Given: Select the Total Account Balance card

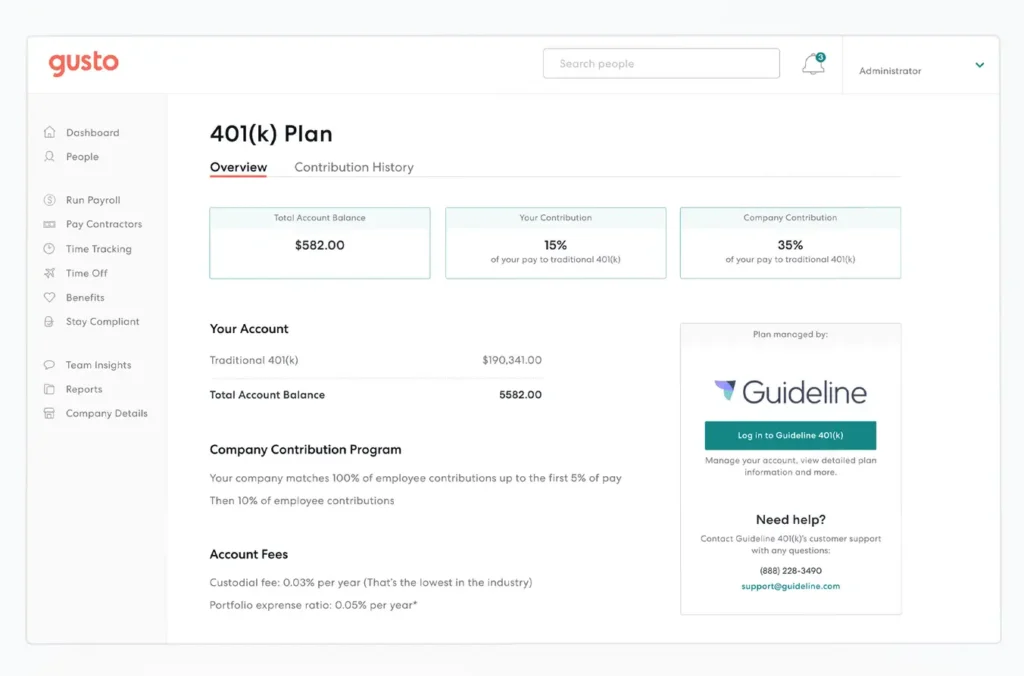Looking at the screenshot, I should pyautogui.click(x=319, y=242).
